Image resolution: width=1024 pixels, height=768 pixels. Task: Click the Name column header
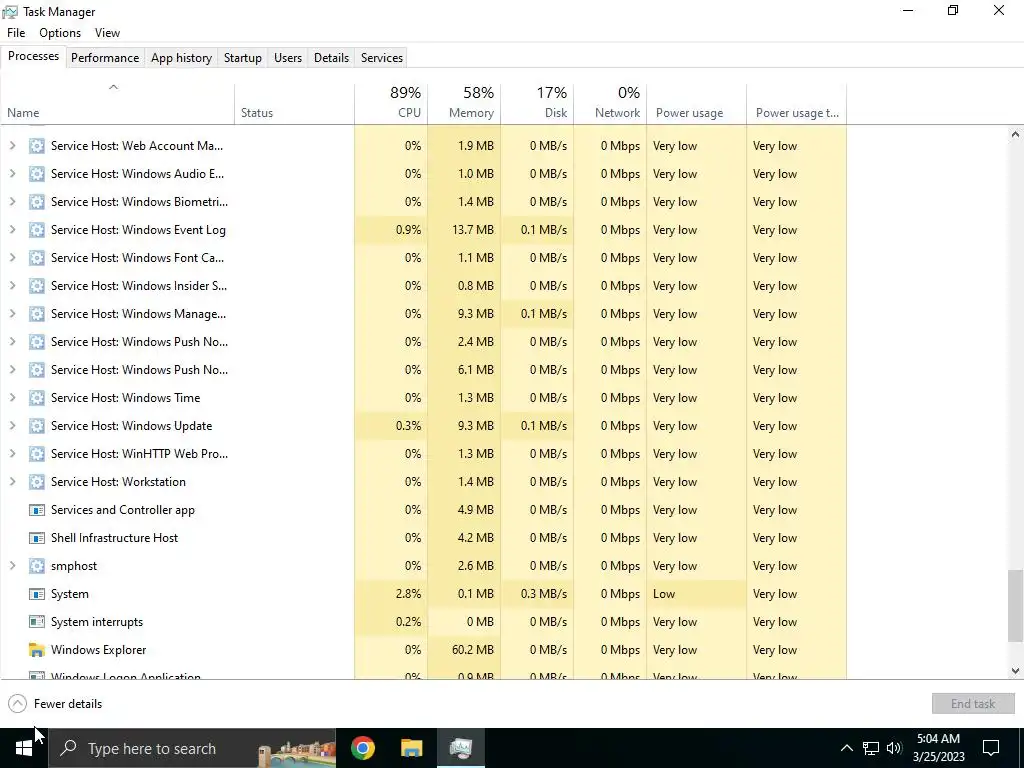coord(118,103)
